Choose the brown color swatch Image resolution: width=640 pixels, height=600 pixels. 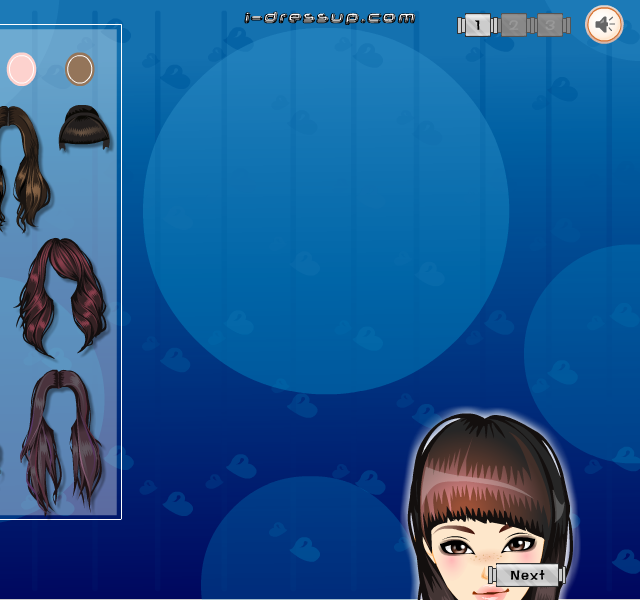click(80, 69)
